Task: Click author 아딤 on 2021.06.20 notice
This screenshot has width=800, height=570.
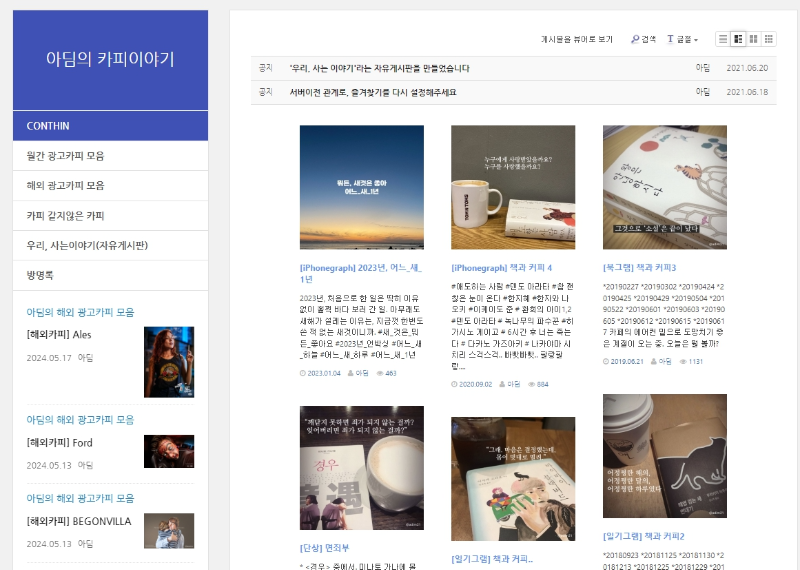Action: click(703, 68)
